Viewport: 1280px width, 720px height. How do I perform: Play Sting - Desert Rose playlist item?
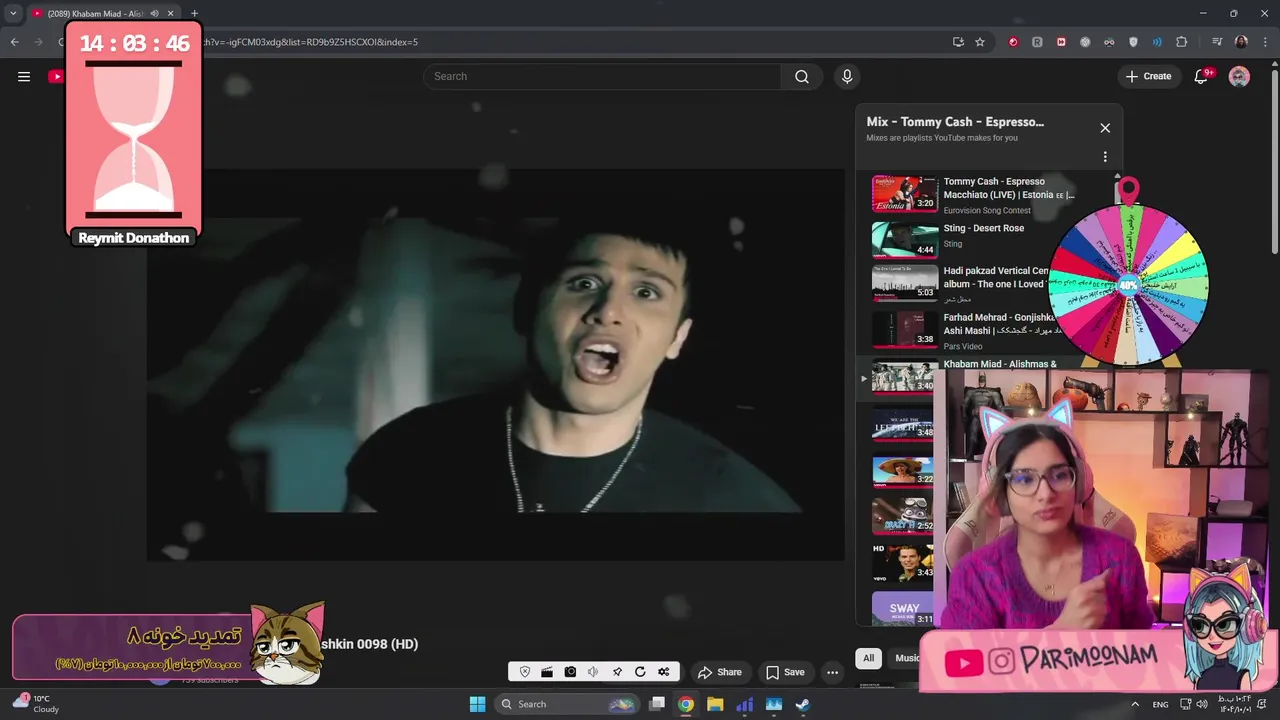960,239
